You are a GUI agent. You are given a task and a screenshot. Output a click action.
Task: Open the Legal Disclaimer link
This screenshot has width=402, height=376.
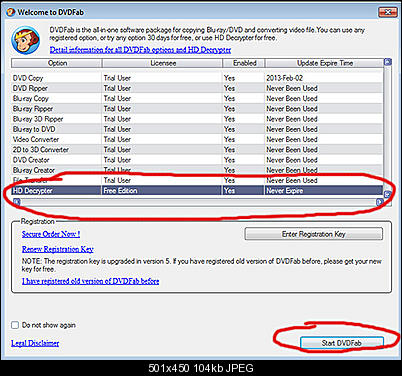point(35,343)
